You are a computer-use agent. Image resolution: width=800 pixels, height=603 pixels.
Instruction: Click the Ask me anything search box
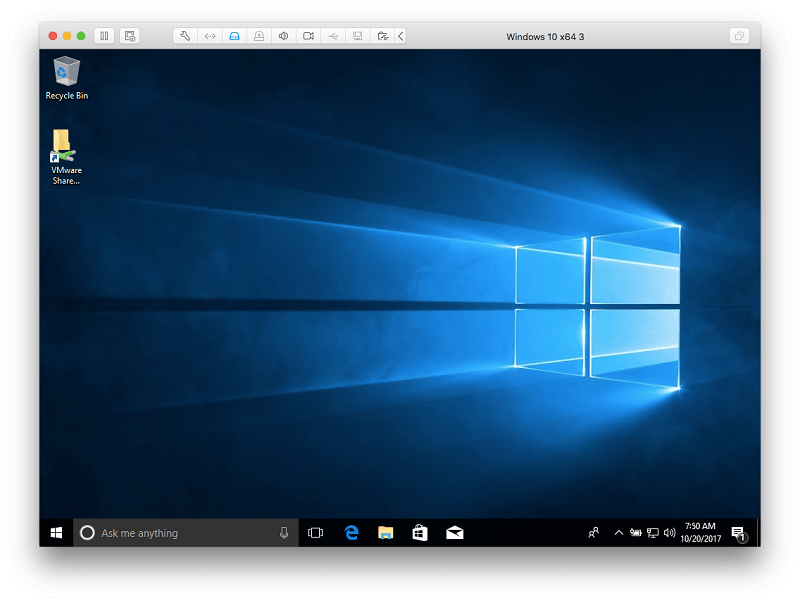(x=186, y=533)
